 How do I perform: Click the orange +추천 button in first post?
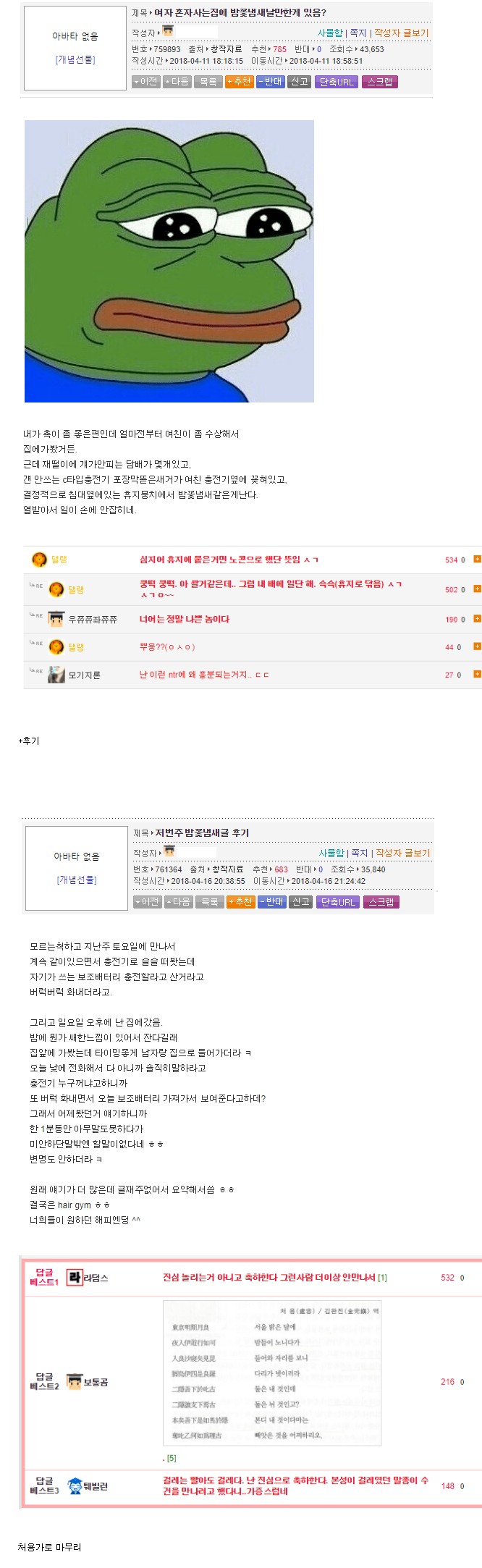click(x=240, y=82)
